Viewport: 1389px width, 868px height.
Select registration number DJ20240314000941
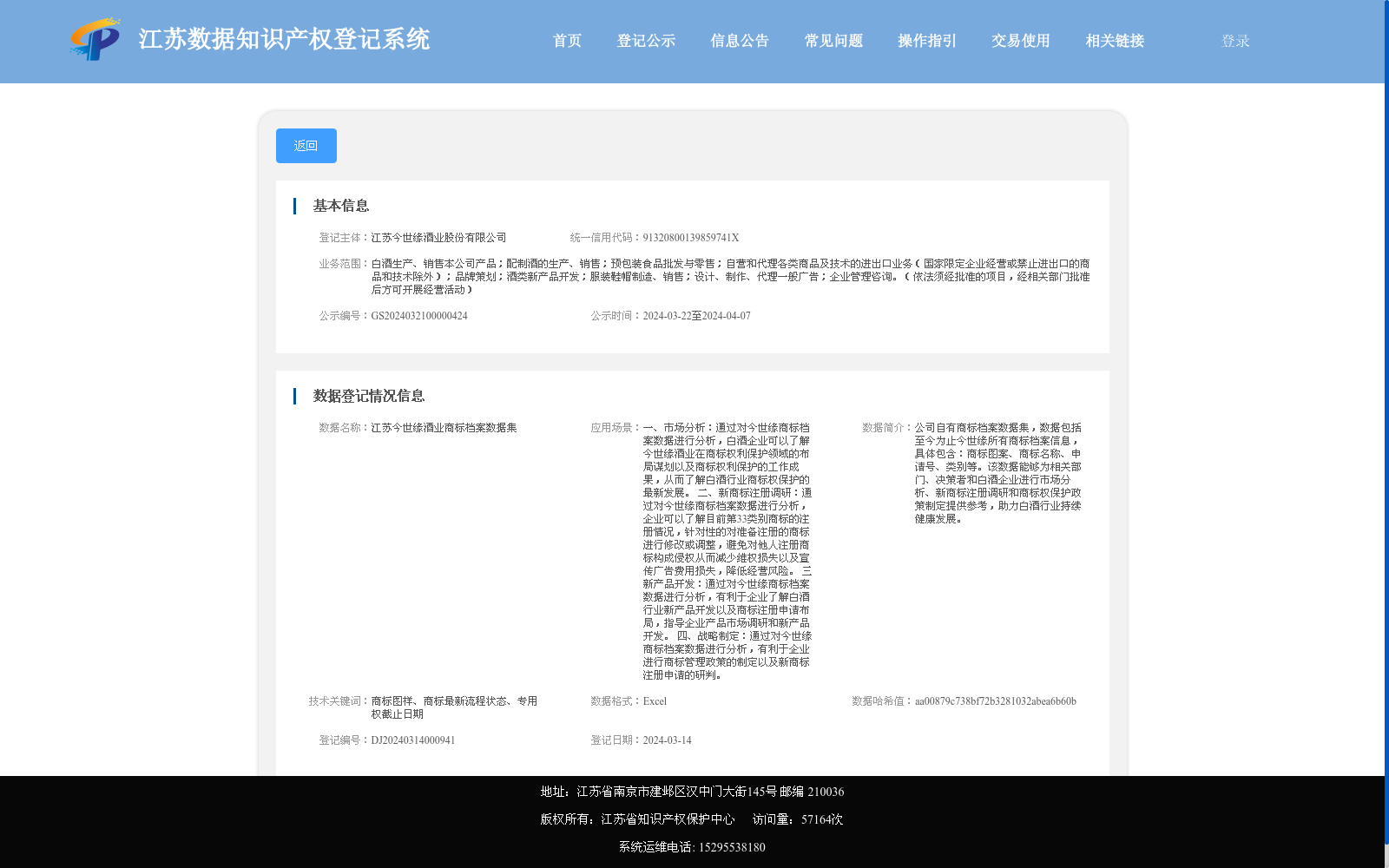pyautogui.click(x=413, y=740)
